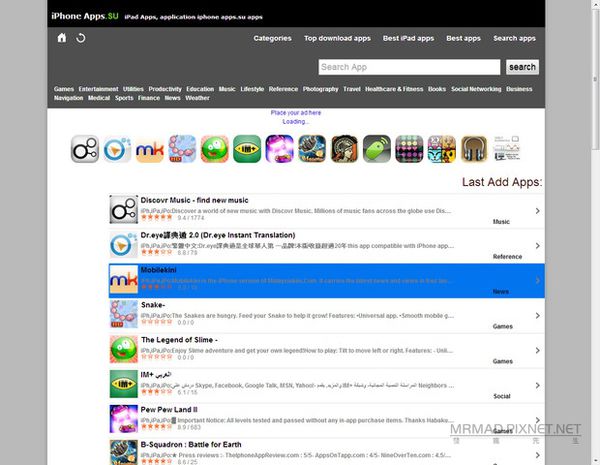Select the Photography category link

coord(320,89)
